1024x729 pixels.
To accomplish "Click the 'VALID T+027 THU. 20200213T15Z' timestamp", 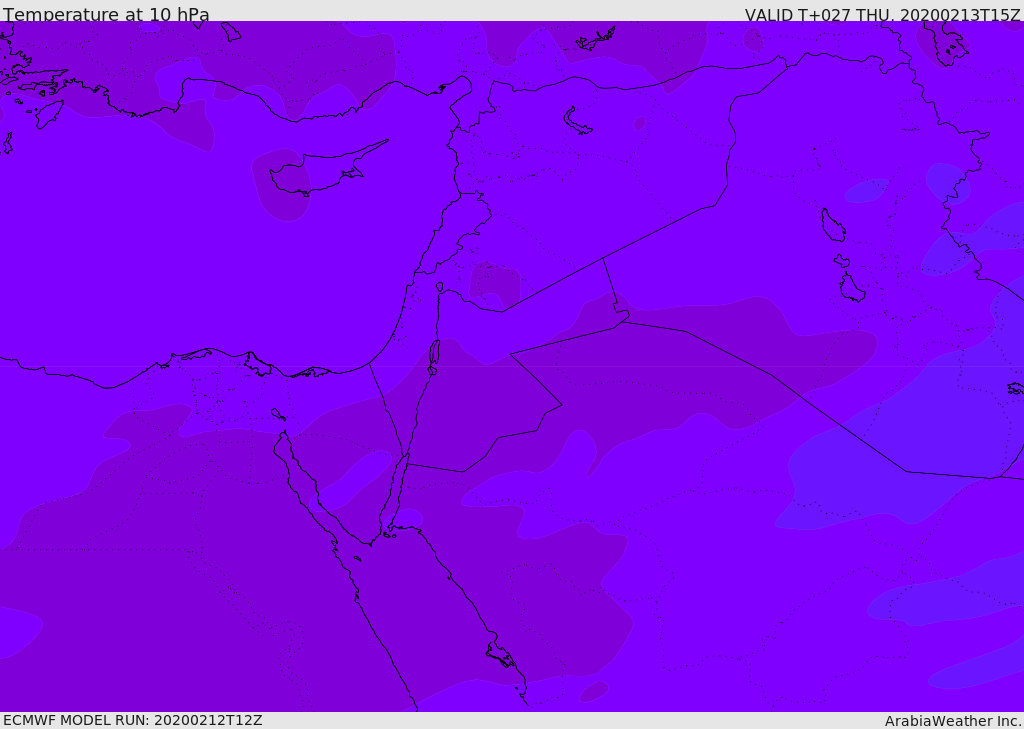I will click(x=883, y=14).
